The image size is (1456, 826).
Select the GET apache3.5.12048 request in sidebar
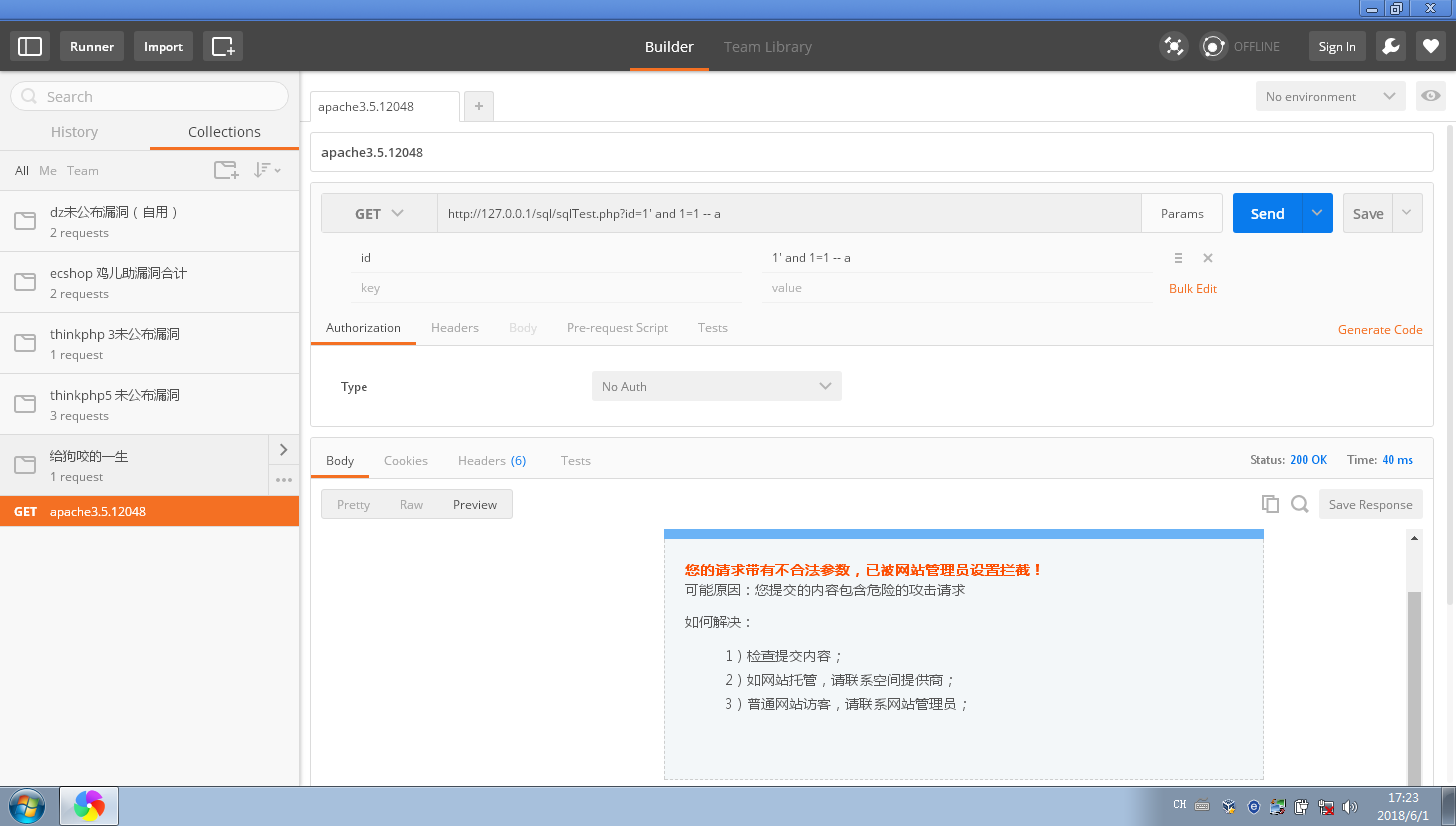pos(150,511)
